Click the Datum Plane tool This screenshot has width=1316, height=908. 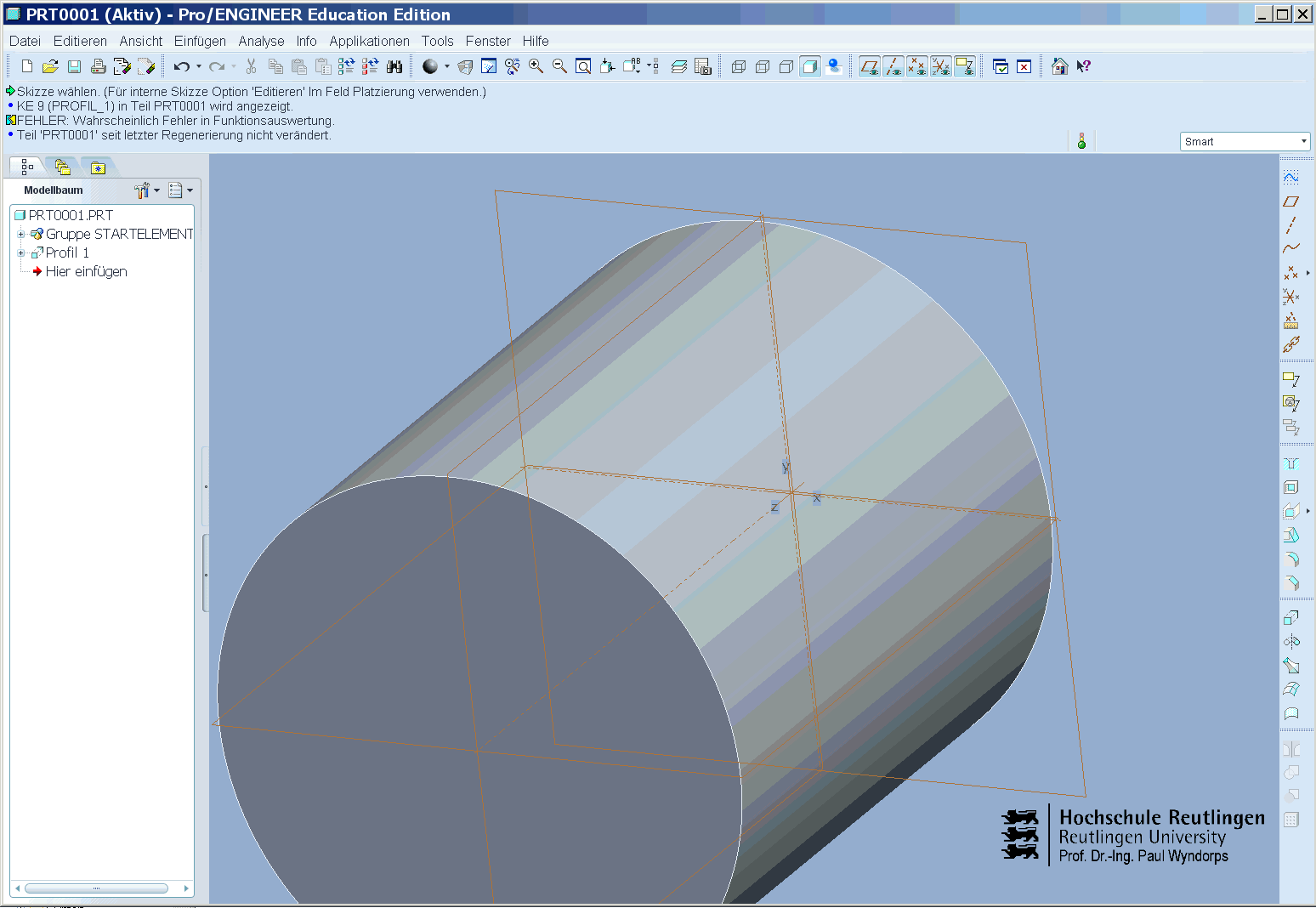[1290, 201]
